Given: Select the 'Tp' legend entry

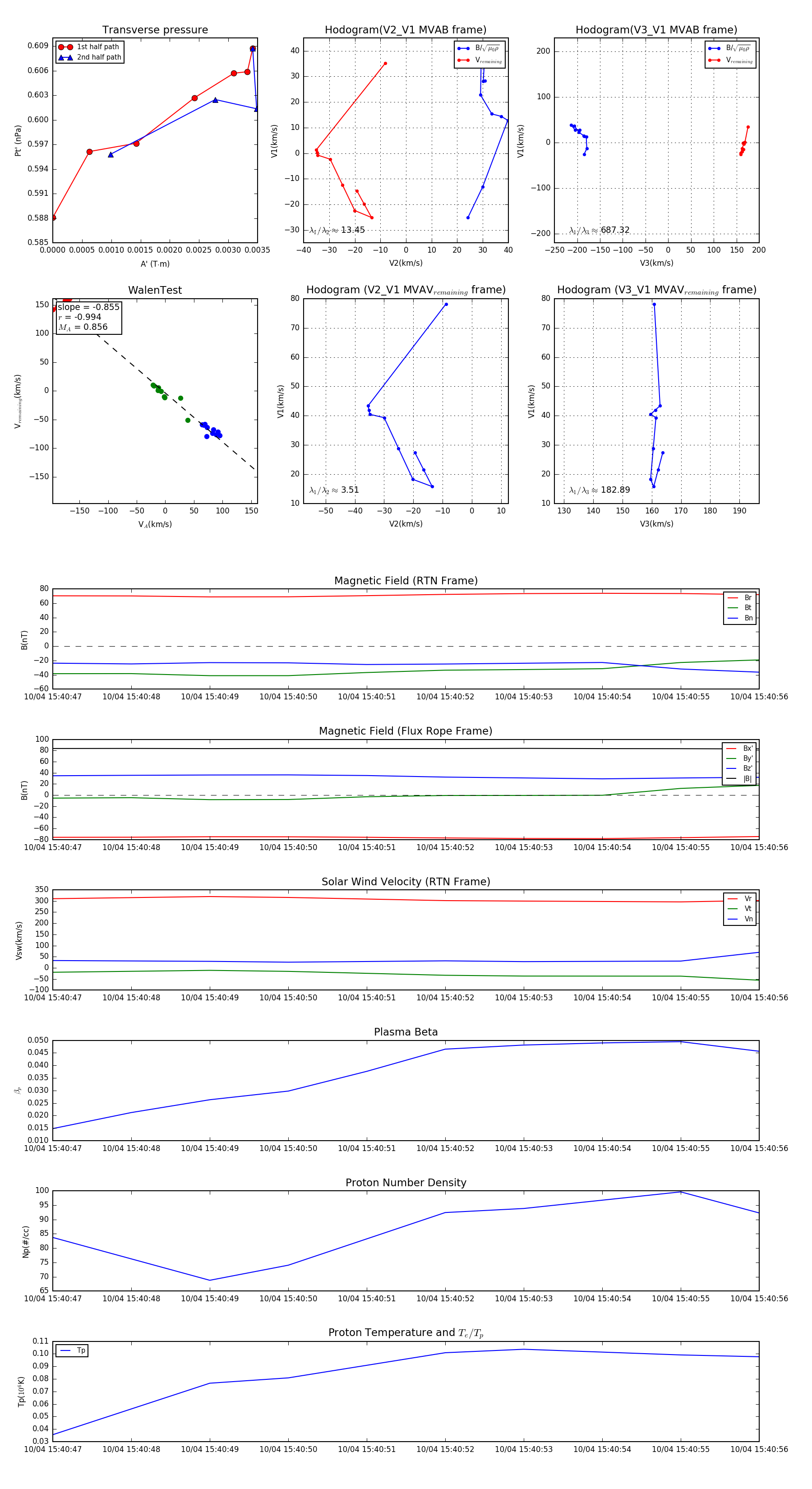Looking at the screenshot, I should point(73,1351).
